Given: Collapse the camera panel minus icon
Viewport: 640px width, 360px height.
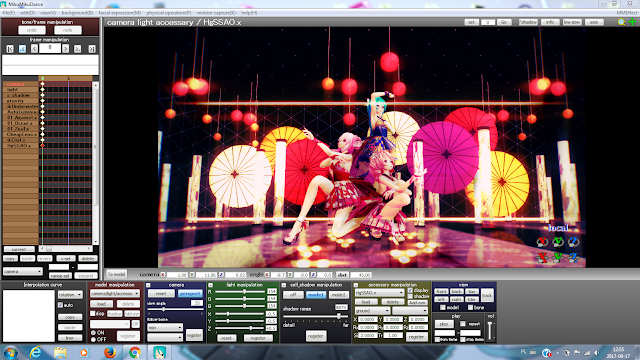Looking at the screenshot, I should pyautogui.click(x=148, y=285).
